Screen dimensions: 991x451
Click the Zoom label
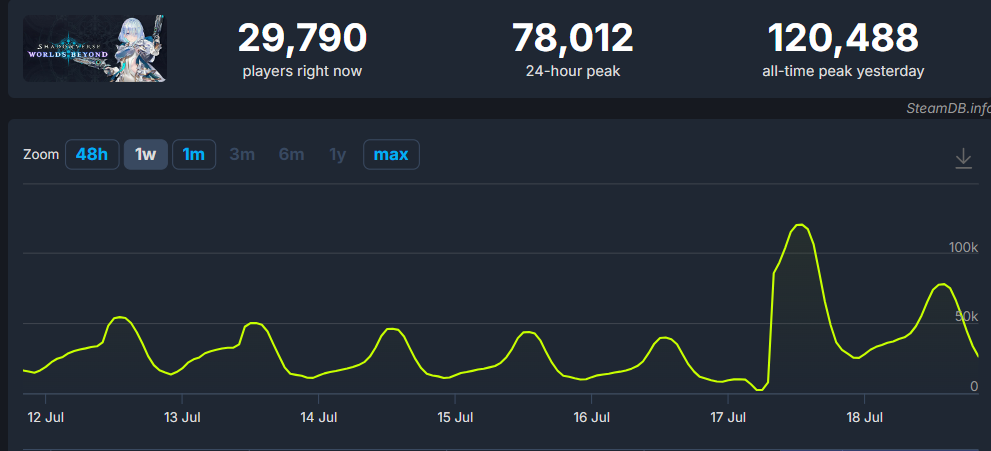pyautogui.click(x=41, y=155)
